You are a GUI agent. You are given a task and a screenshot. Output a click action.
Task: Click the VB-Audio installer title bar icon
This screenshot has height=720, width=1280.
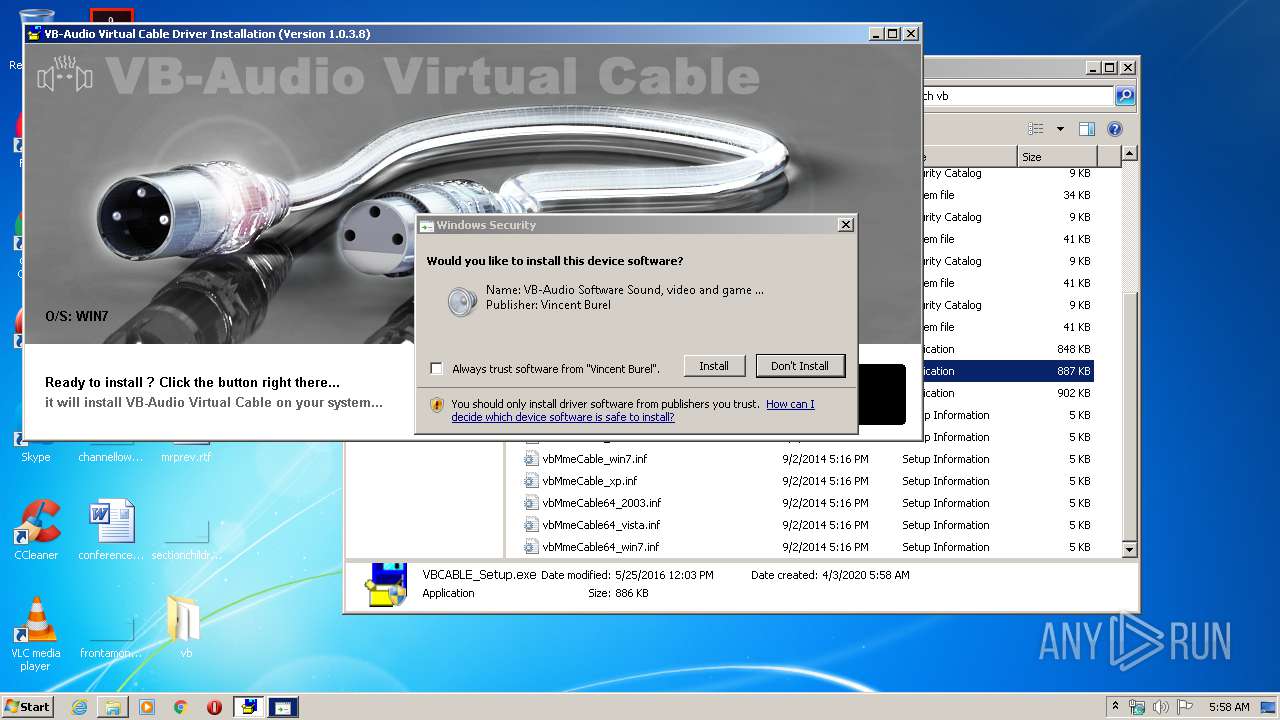(x=34, y=33)
